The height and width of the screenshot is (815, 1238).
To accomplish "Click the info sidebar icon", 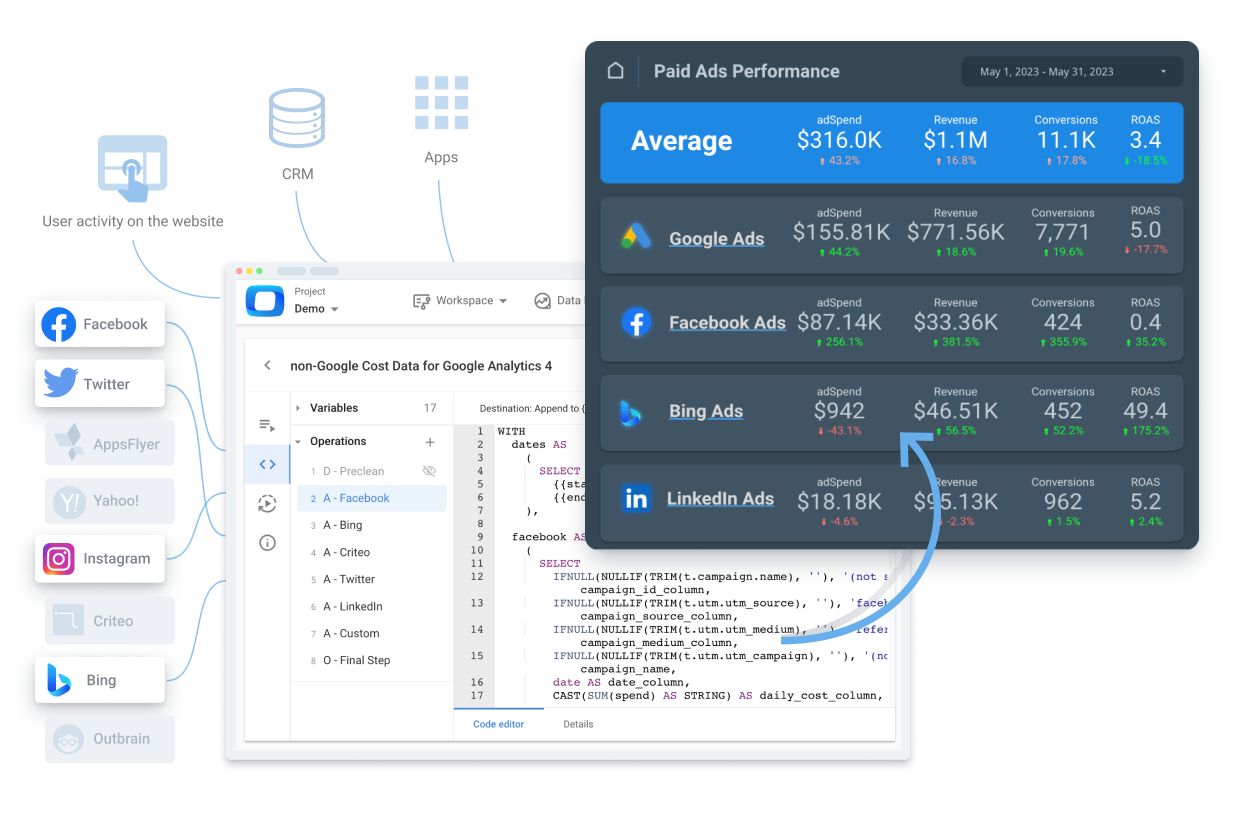I will click(x=267, y=543).
